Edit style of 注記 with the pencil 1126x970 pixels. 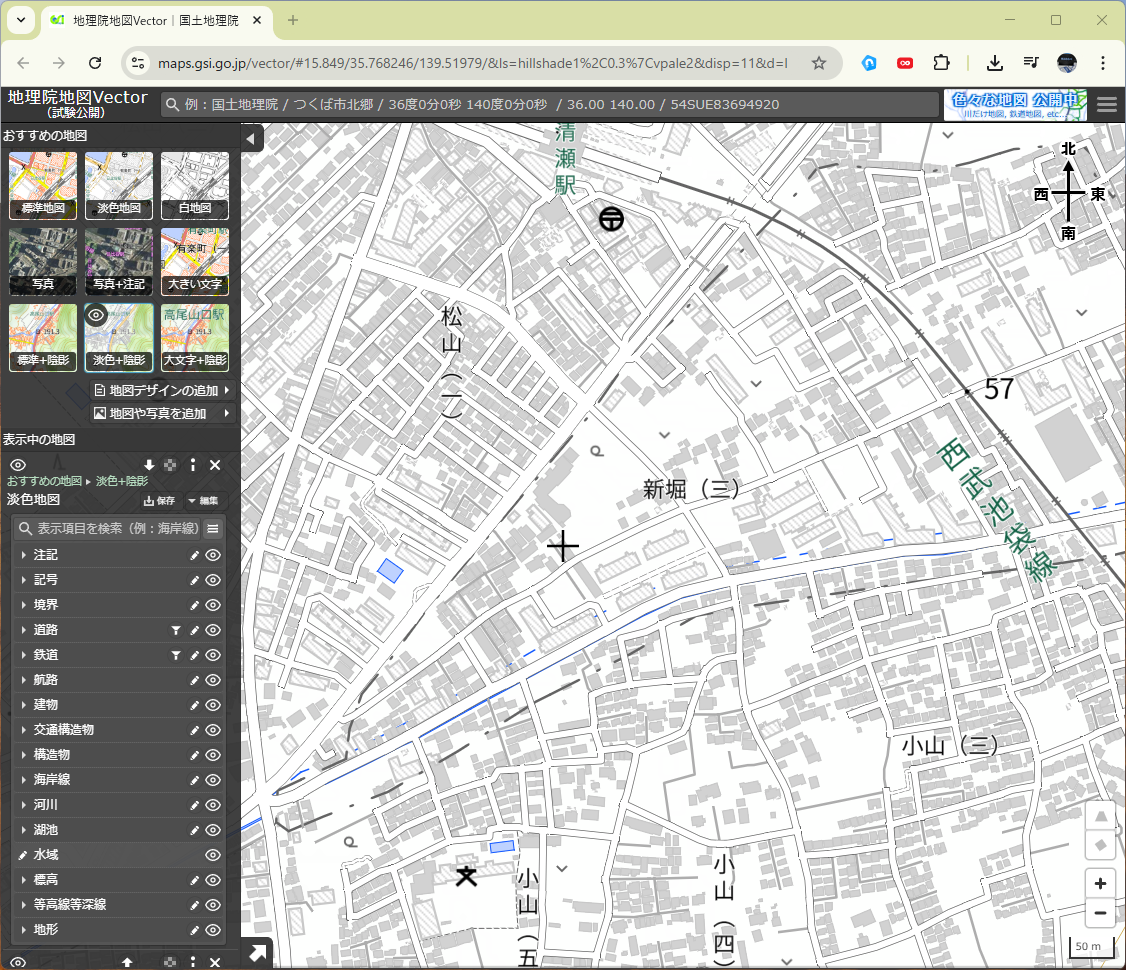point(194,555)
